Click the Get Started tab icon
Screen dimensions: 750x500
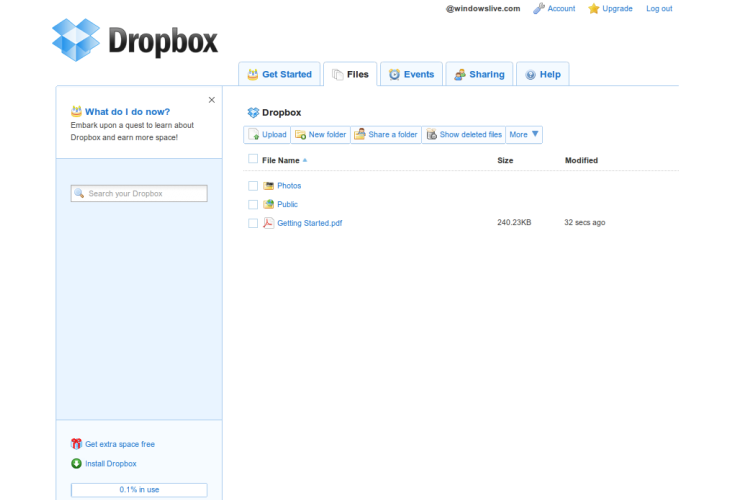253,74
